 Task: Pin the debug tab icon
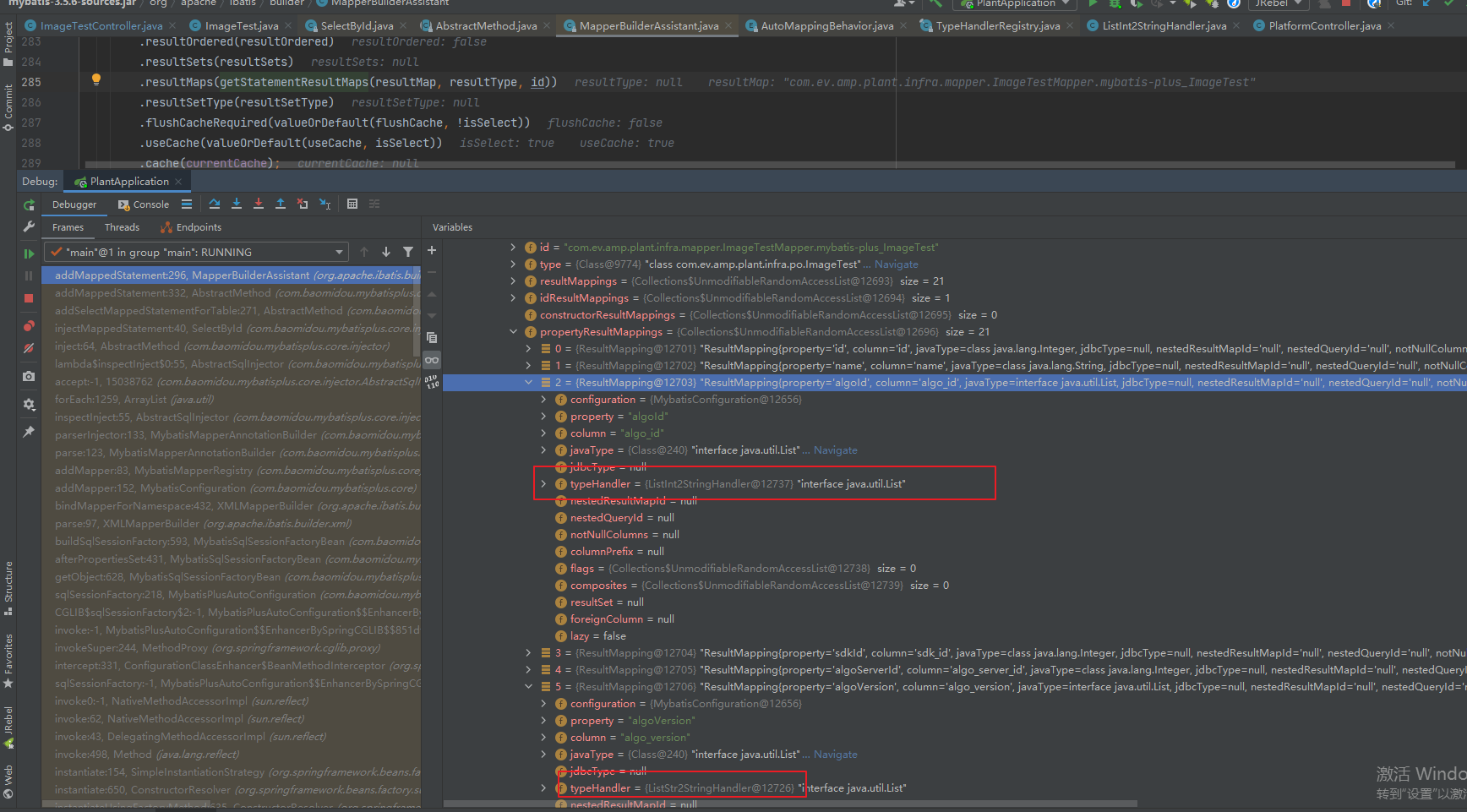pyautogui.click(x=30, y=432)
